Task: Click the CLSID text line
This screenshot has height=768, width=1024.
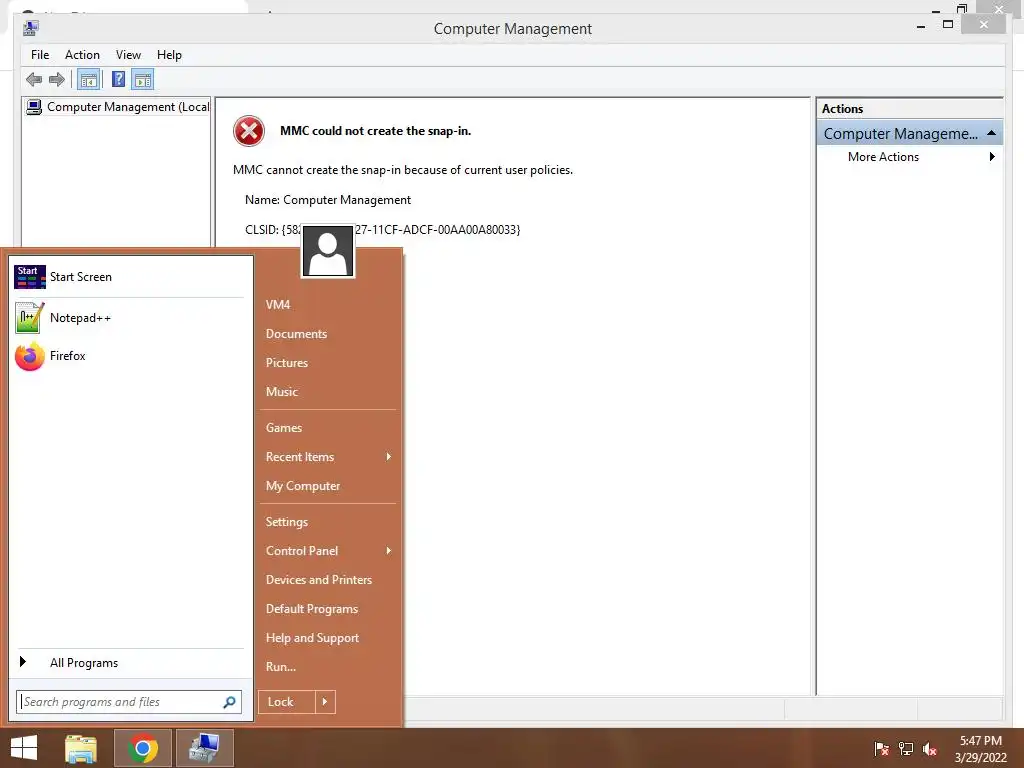Action: tap(383, 230)
